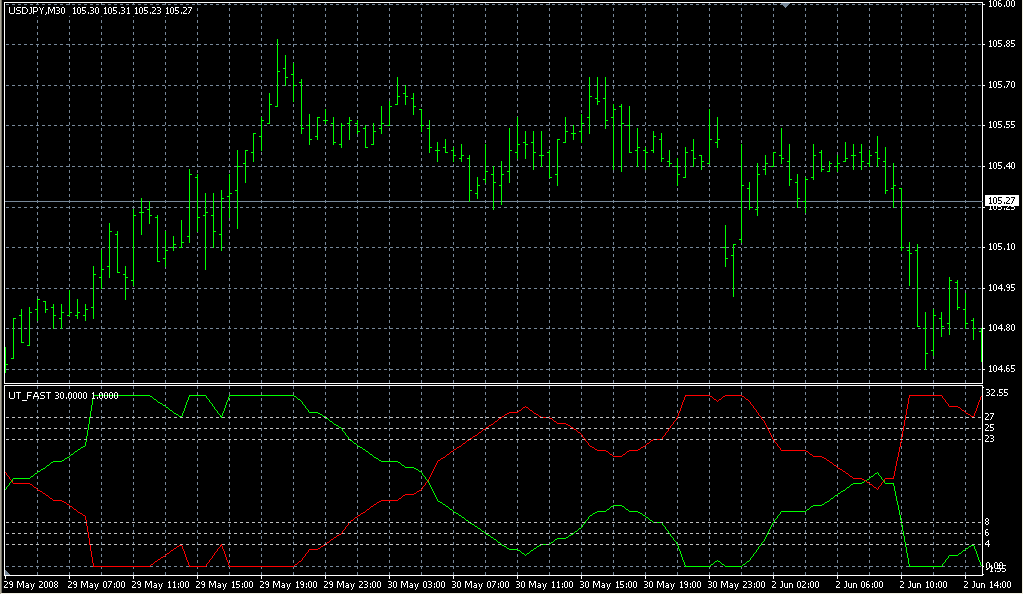Click the 23 level on indicator scale
1024x594 pixels.
(x=989, y=439)
